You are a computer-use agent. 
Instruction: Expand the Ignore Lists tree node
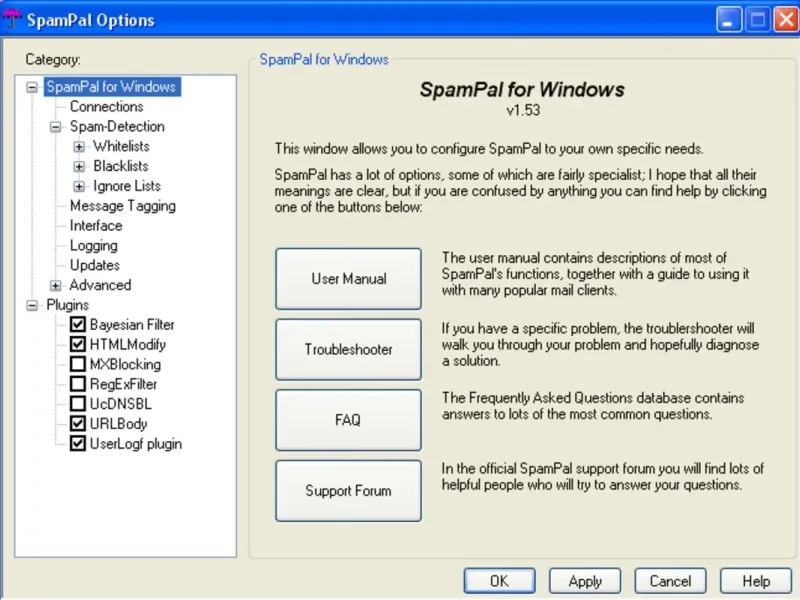pos(79,187)
